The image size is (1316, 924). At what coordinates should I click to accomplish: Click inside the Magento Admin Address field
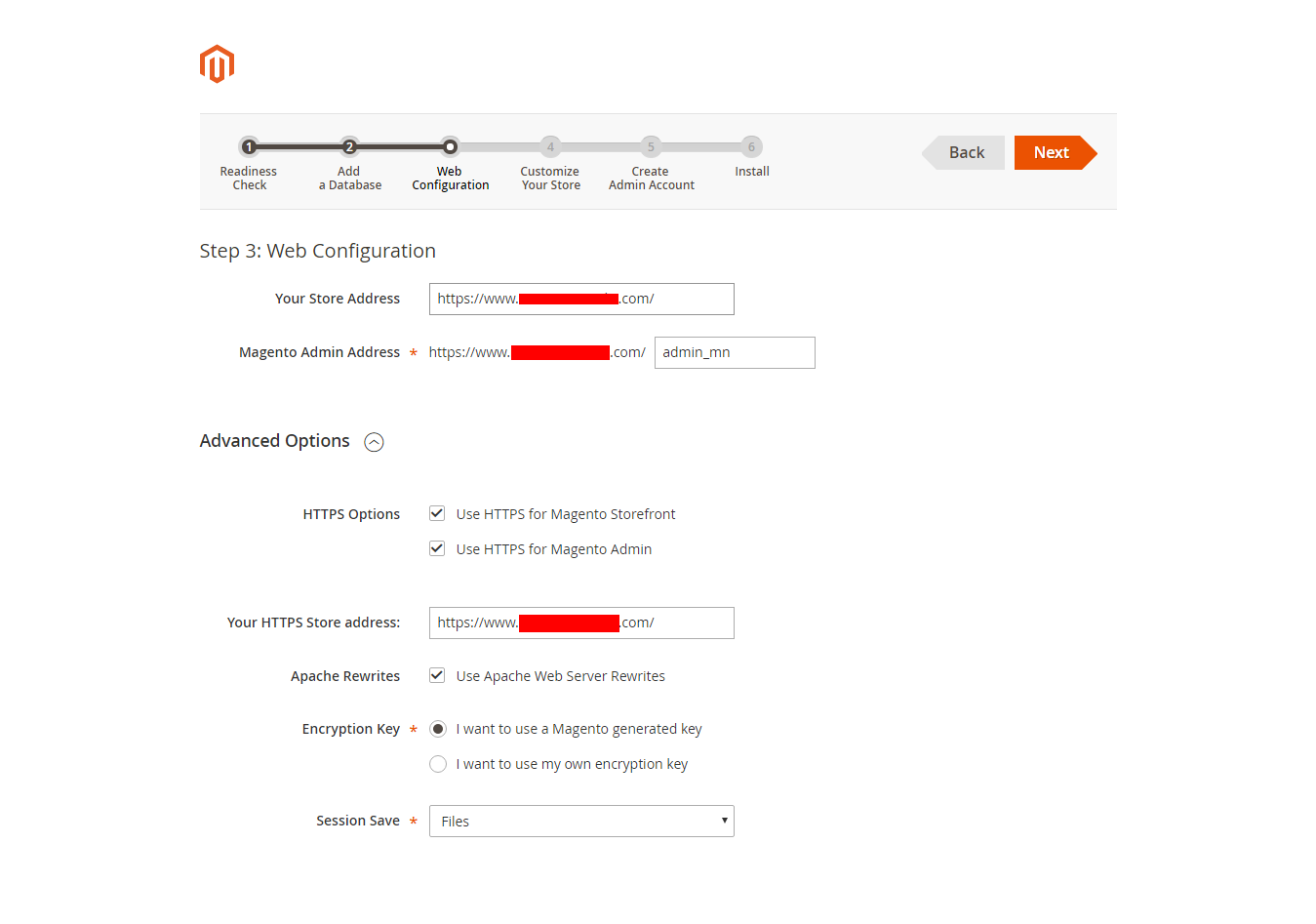pyautogui.click(x=734, y=352)
